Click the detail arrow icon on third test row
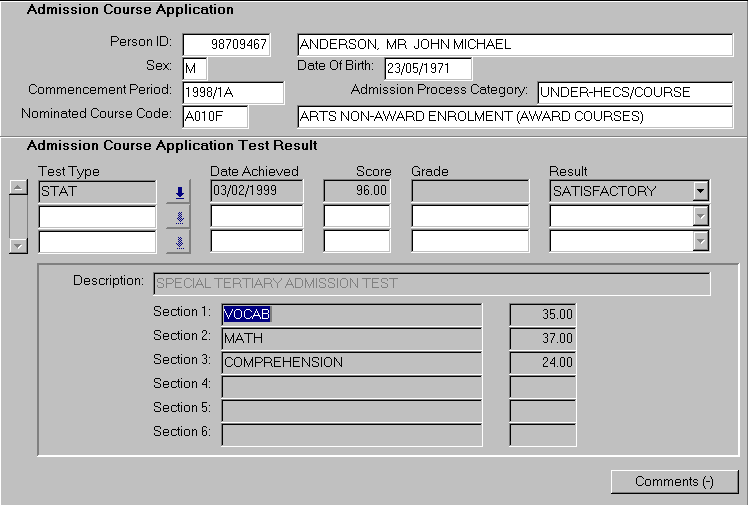748x505 pixels. [180, 241]
